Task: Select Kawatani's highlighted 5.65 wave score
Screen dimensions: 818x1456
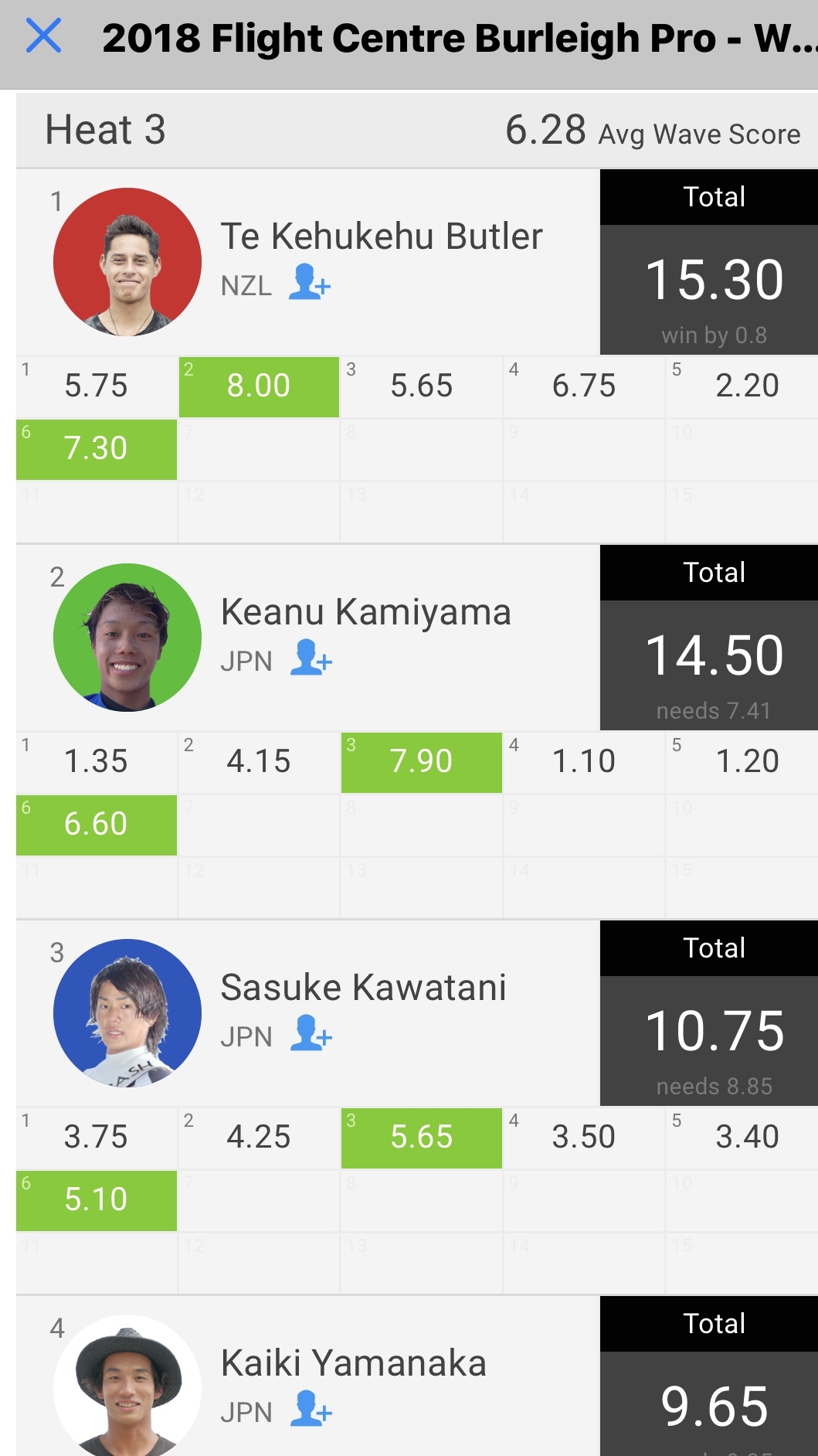Action: point(422,1138)
